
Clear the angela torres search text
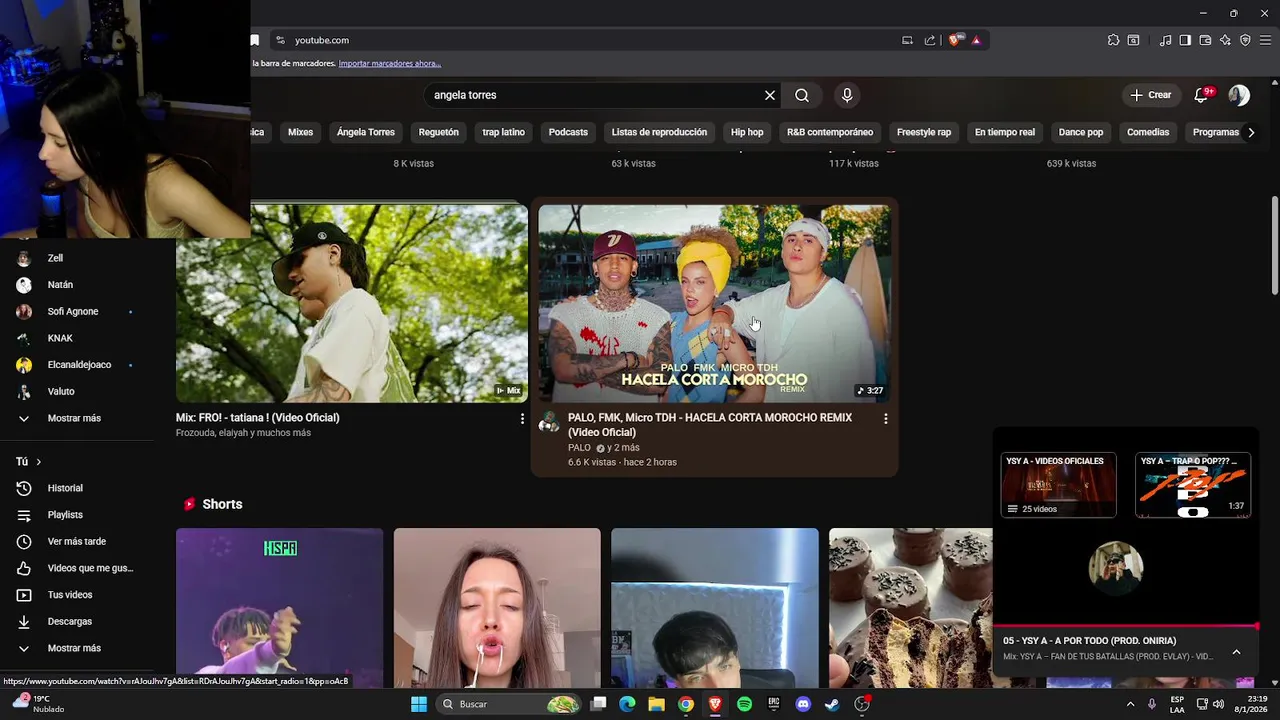pyautogui.click(x=770, y=95)
